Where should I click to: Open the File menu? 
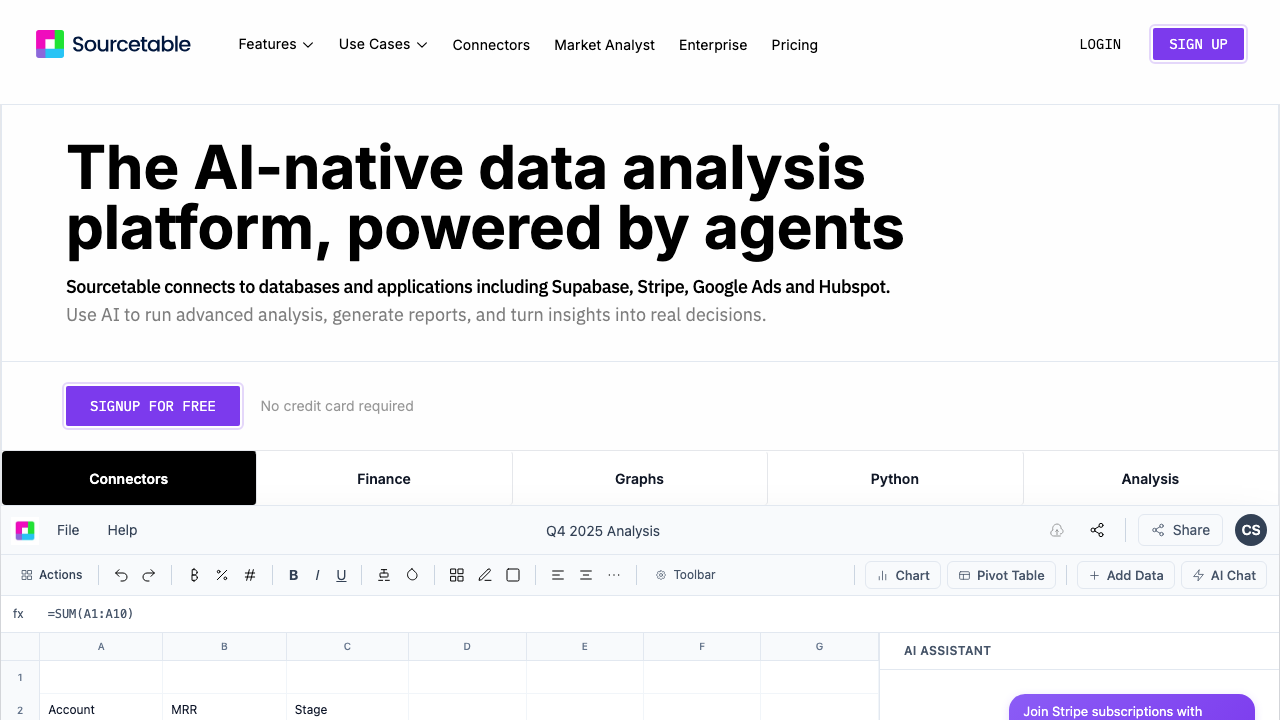click(x=68, y=530)
